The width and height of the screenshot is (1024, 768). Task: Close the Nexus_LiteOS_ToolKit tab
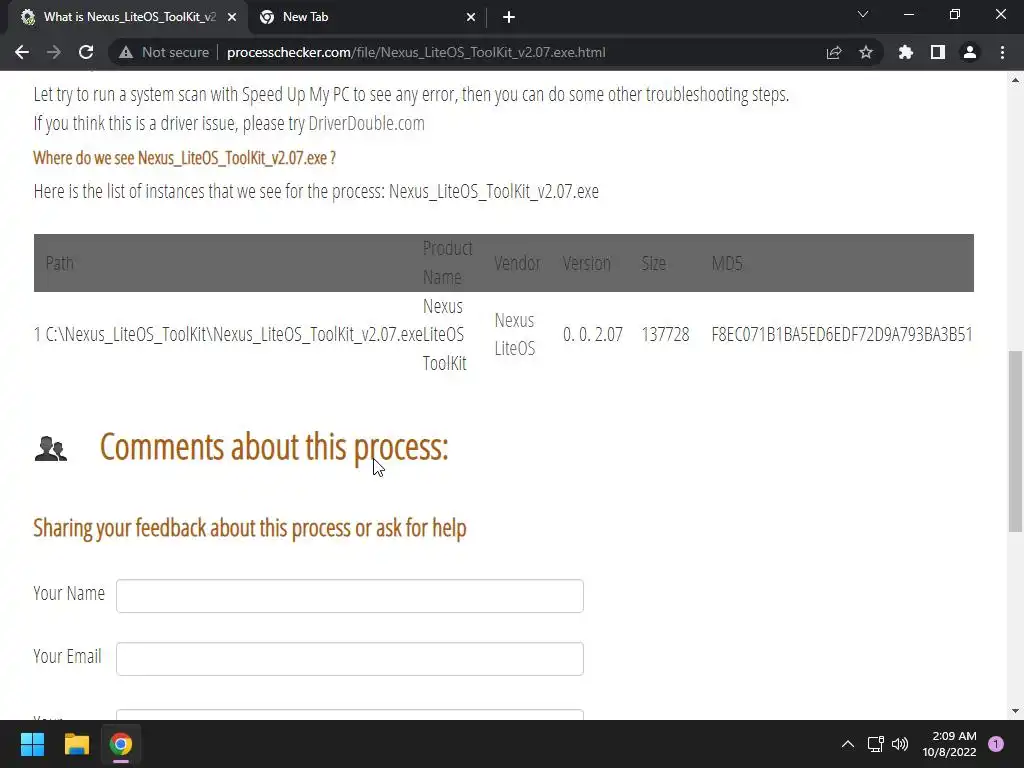click(x=232, y=17)
